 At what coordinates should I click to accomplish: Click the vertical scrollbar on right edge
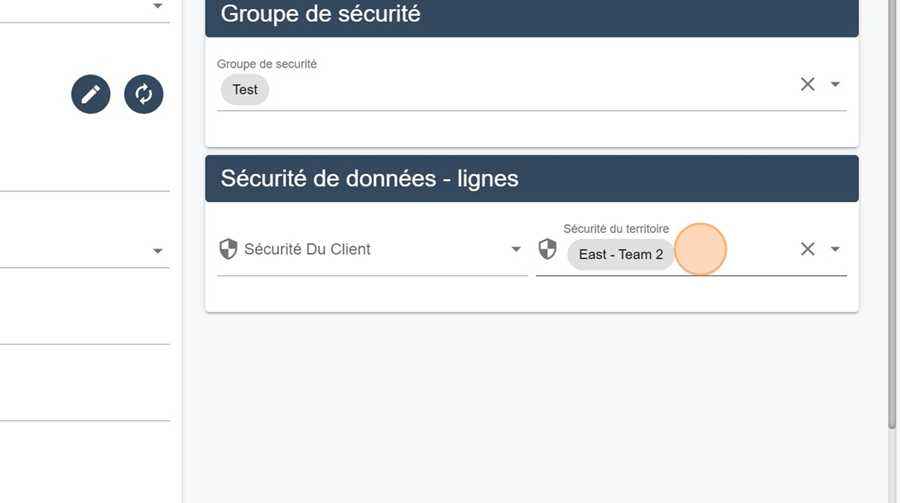(892, 212)
